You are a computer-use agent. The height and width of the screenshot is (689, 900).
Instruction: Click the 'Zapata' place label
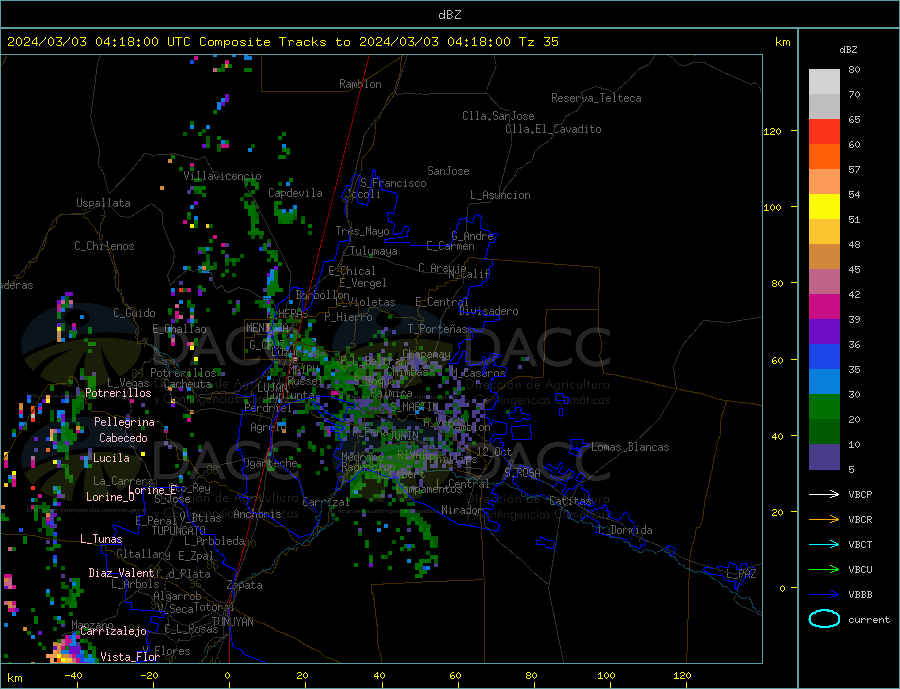245,586
